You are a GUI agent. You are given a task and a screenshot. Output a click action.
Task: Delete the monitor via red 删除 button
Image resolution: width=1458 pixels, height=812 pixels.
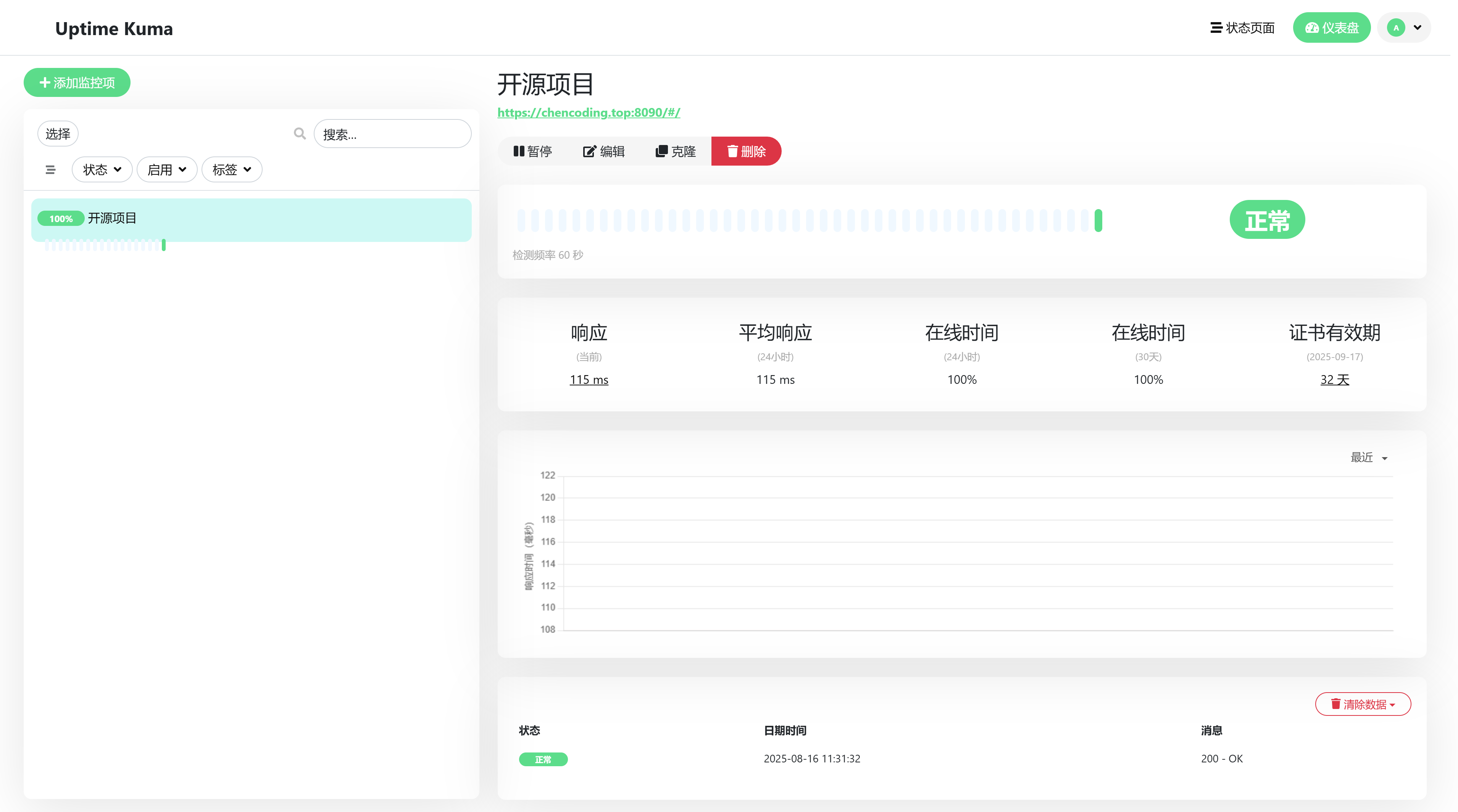(x=746, y=151)
